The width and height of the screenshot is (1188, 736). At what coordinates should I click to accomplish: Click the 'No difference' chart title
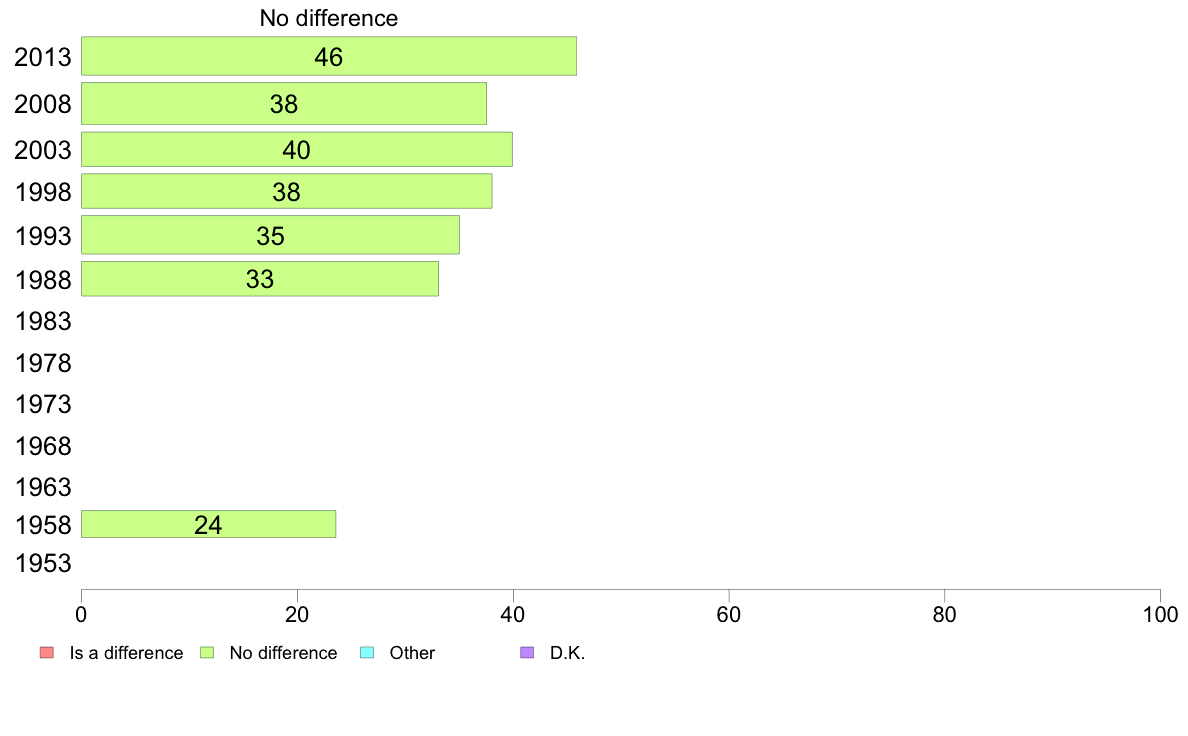329,18
